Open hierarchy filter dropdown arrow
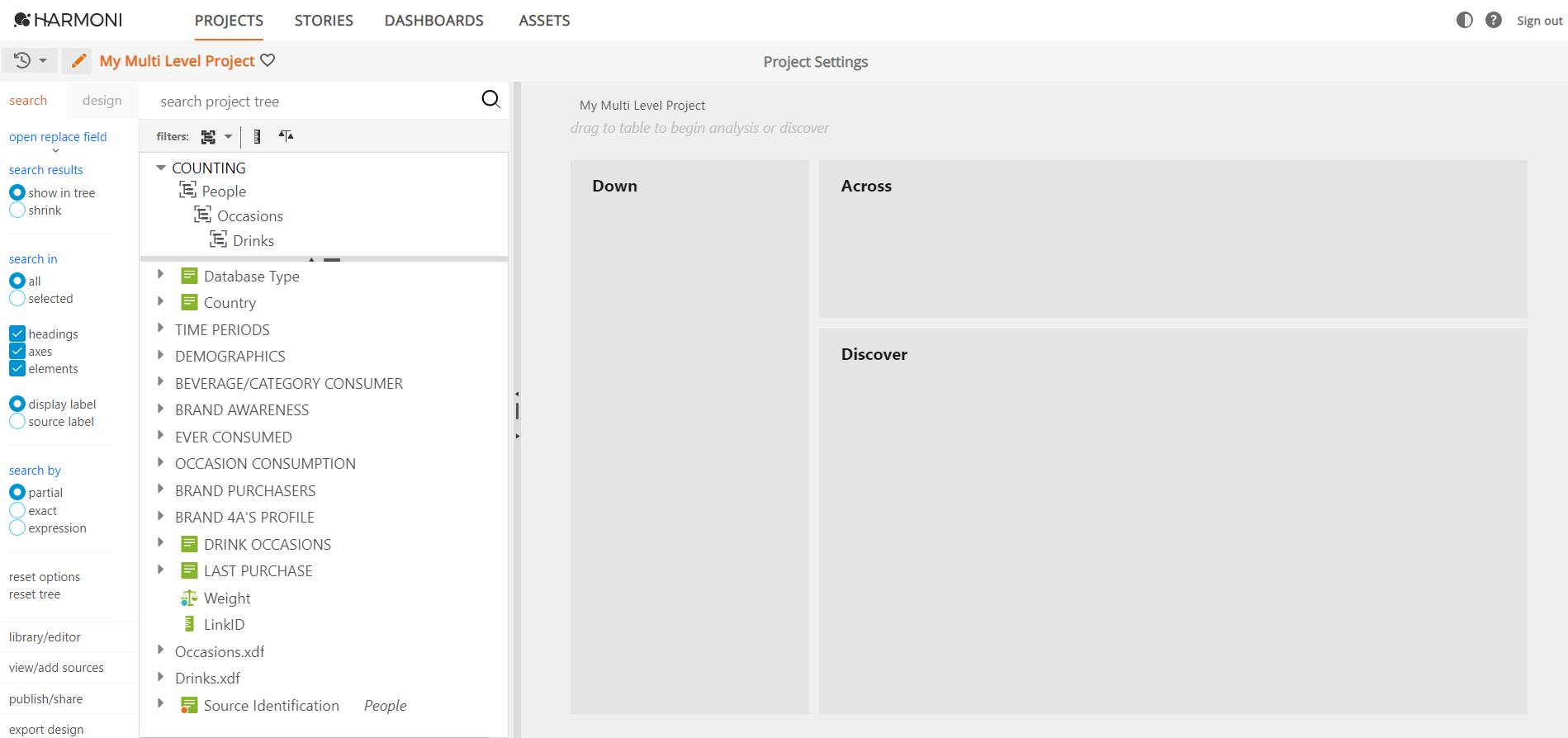 (228, 137)
